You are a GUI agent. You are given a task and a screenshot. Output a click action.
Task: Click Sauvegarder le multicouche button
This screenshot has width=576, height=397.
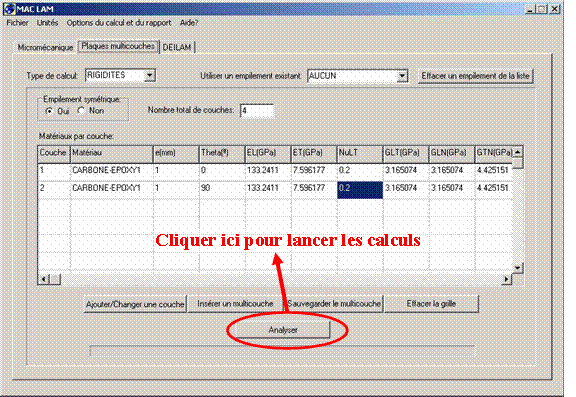334,304
